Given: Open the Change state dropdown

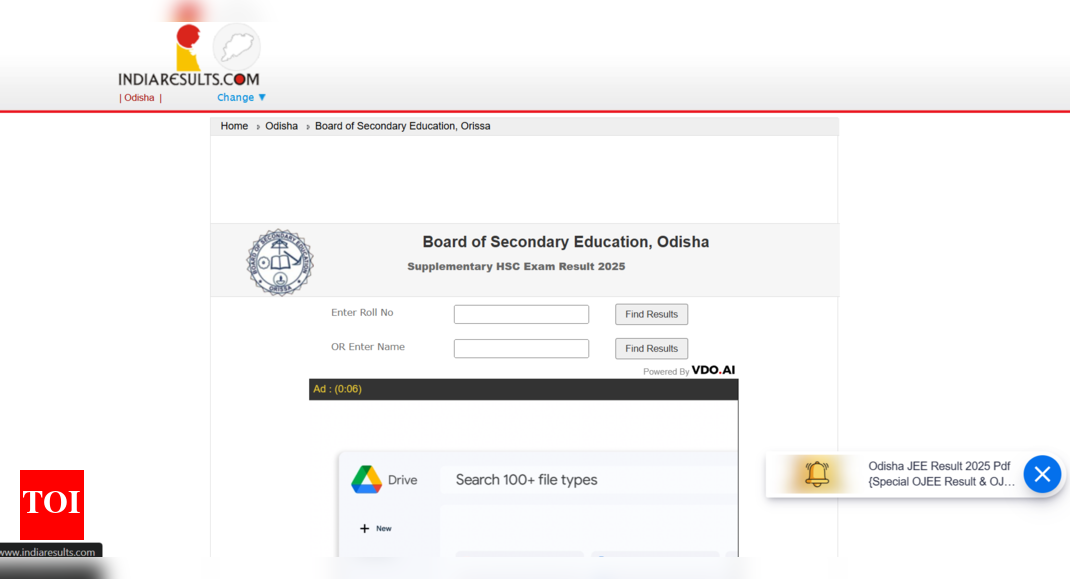Looking at the screenshot, I should click(242, 98).
